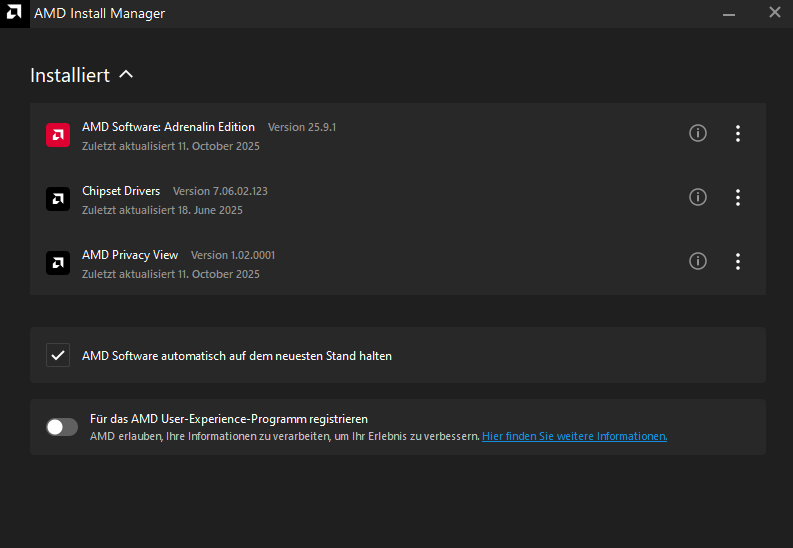793x548 pixels.
Task: Collapse the Installiert section
Action: click(x=126, y=75)
